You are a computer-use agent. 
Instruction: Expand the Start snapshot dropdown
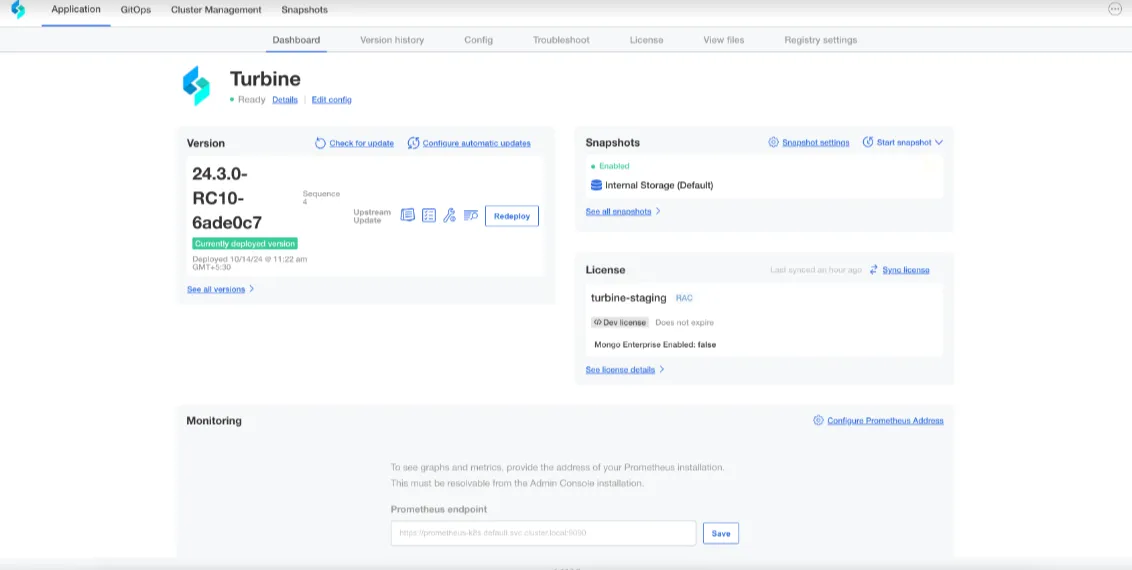903,142
